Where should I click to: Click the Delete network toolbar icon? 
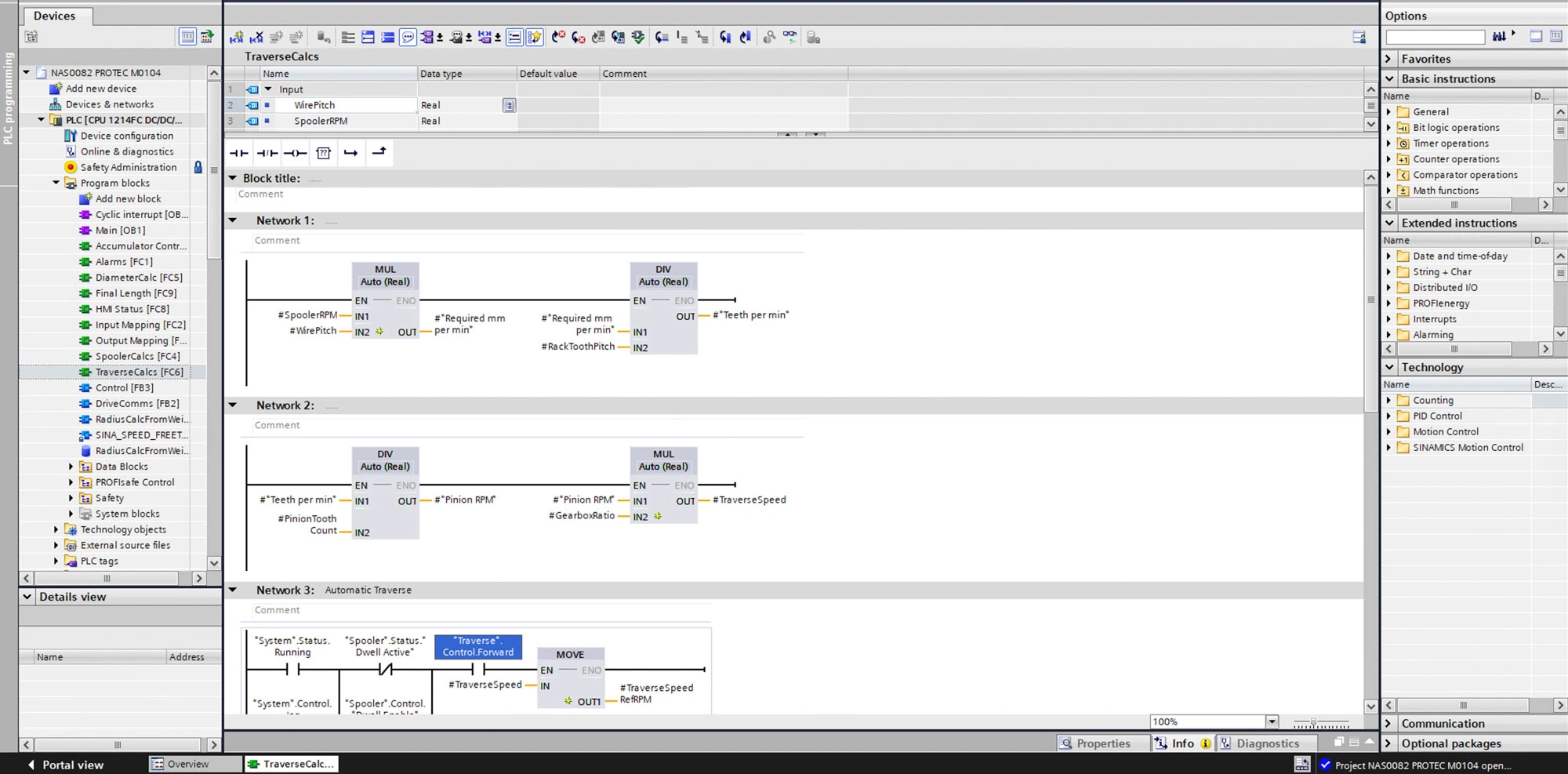pyautogui.click(x=256, y=37)
